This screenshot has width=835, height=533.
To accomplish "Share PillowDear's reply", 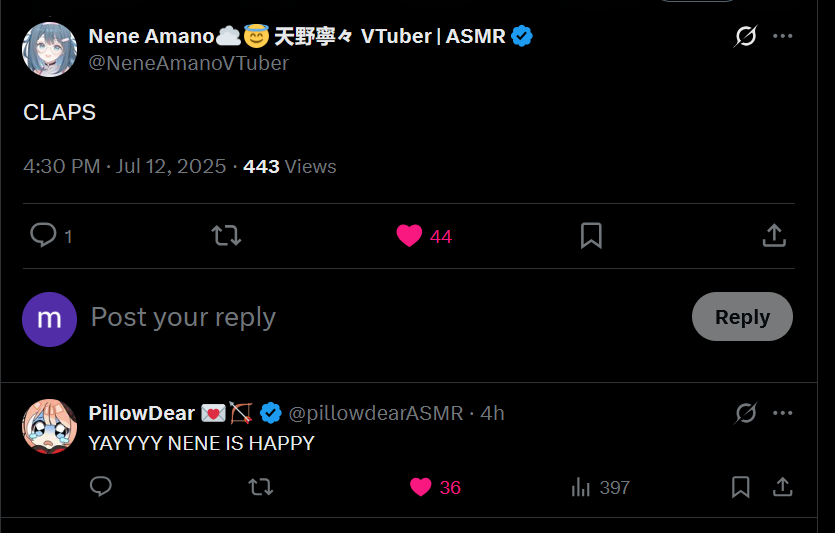I will (x=782, y=487).
